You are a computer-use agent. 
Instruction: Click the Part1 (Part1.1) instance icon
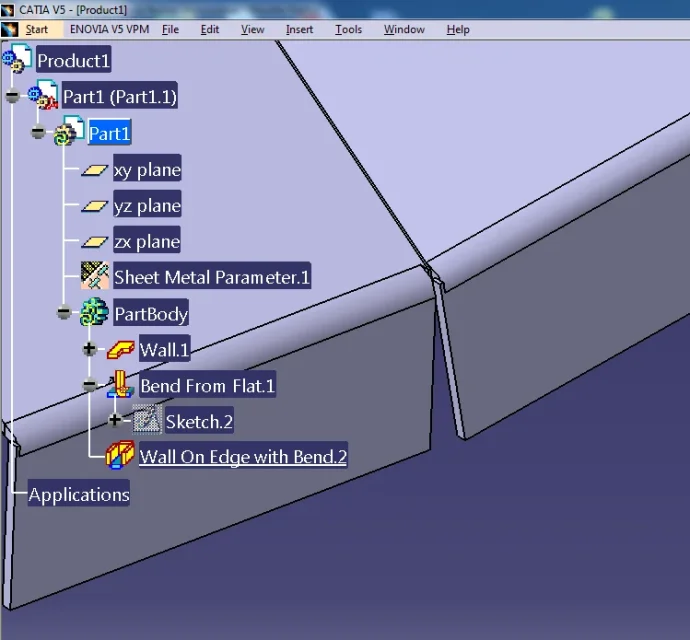[x=43, y=95]
